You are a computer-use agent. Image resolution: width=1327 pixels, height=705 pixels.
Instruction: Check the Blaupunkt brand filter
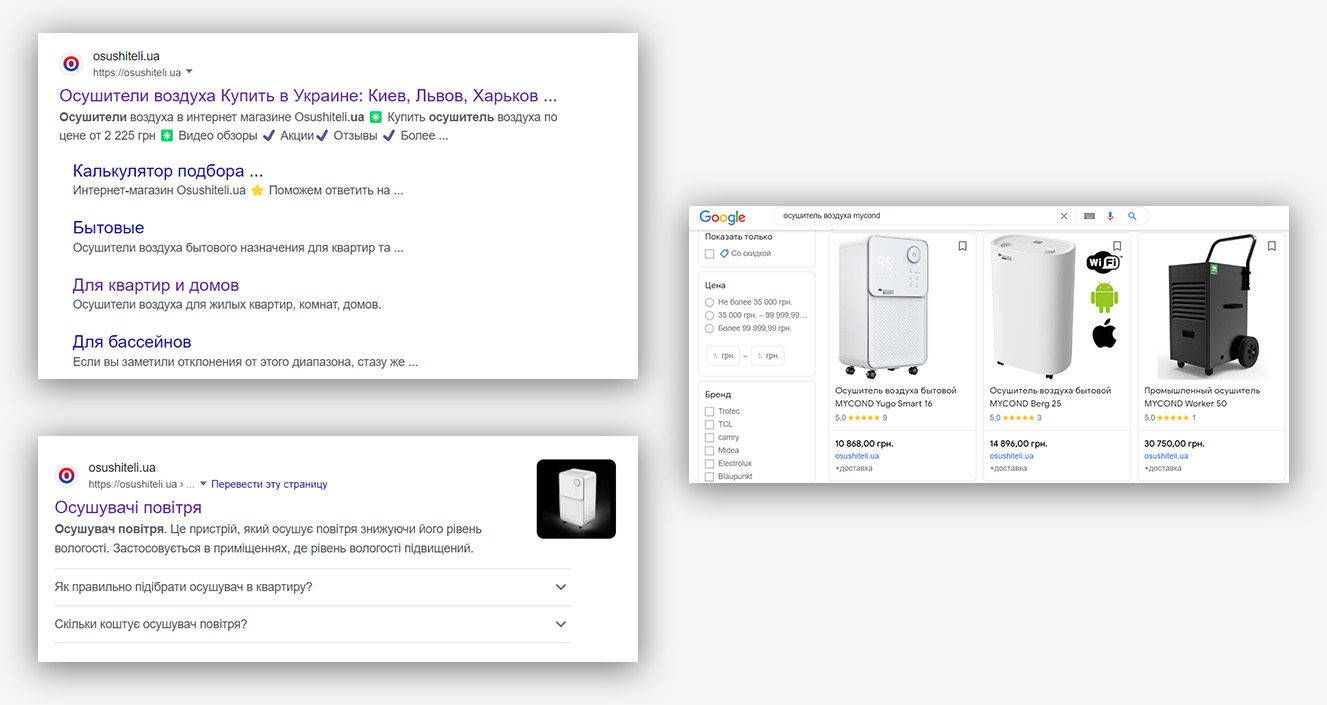(x=709, y=477)
